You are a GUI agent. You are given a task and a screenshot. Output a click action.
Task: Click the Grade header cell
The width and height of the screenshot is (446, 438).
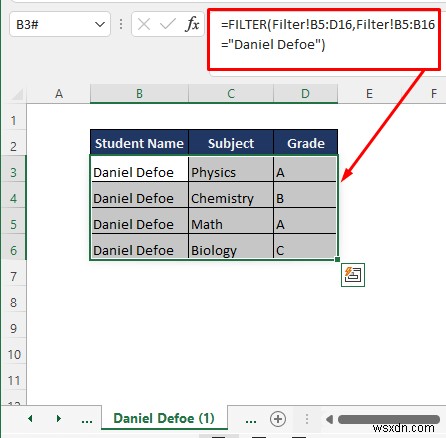pos(305,143)
